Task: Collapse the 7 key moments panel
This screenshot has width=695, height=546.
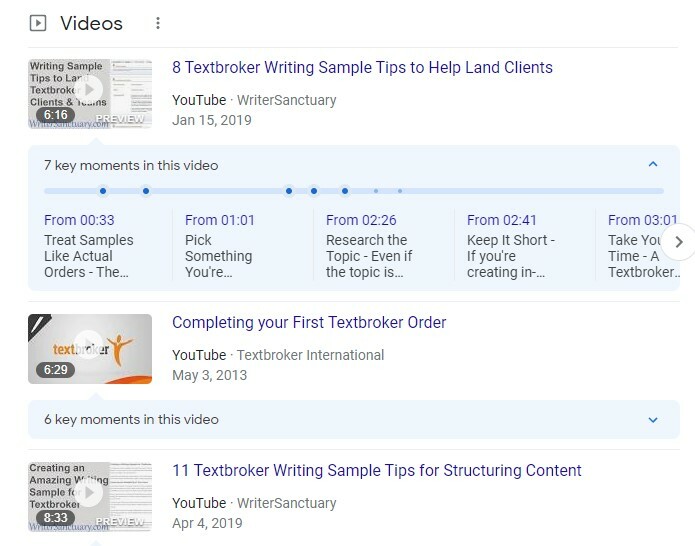Action: pos(653,164)
